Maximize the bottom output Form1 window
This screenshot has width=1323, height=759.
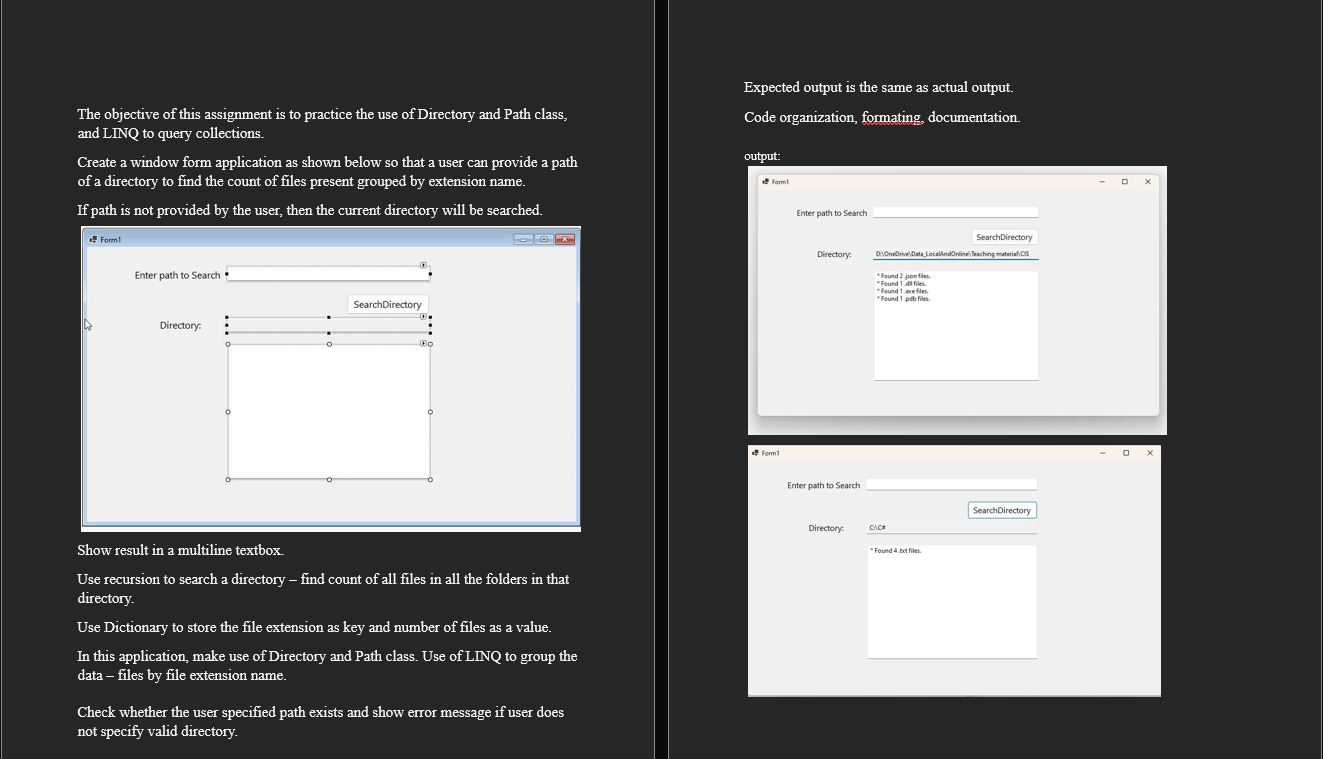[1128, 452]
